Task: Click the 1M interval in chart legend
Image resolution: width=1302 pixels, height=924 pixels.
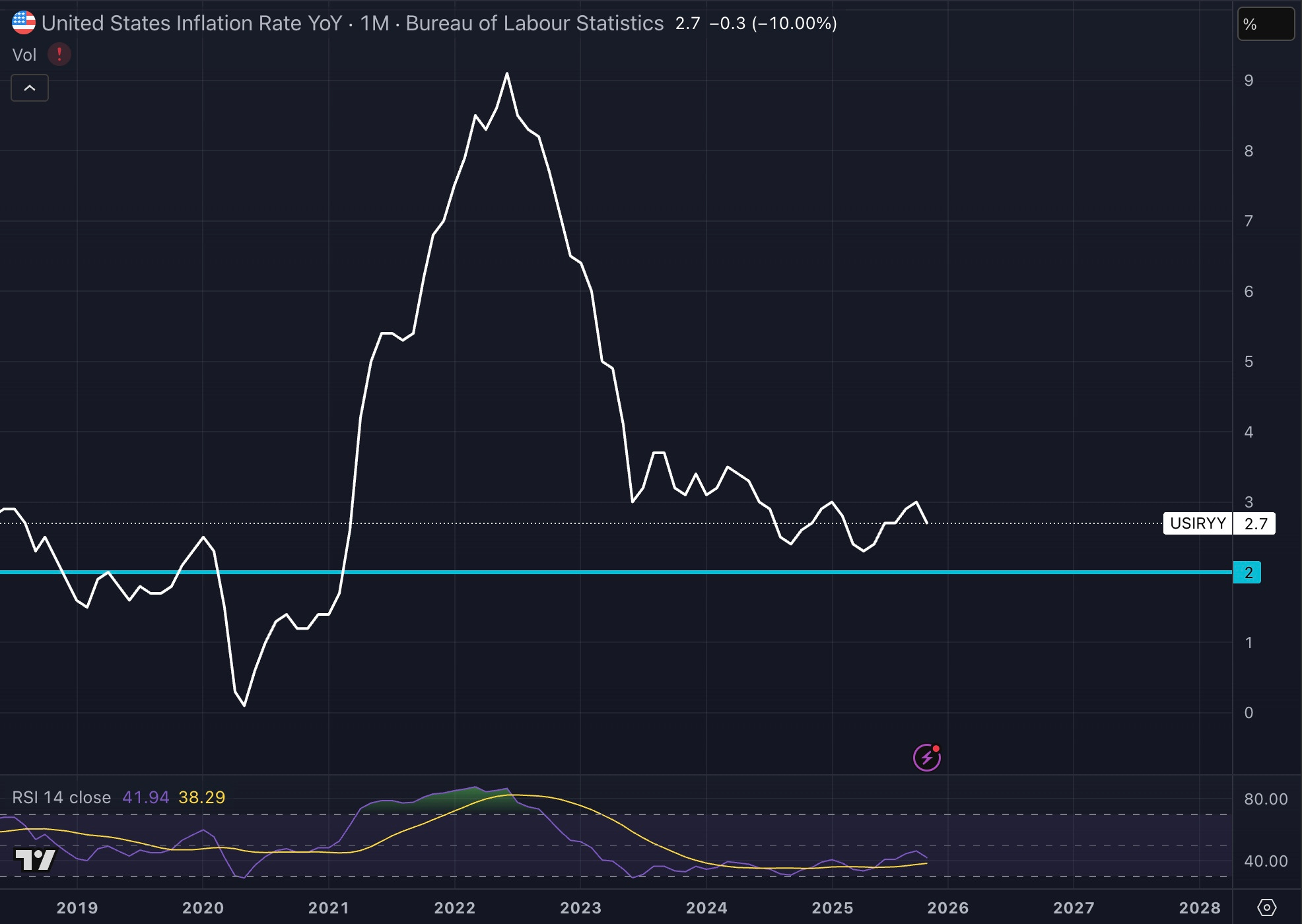Action: pyautogui.click(x=374, y=23)
